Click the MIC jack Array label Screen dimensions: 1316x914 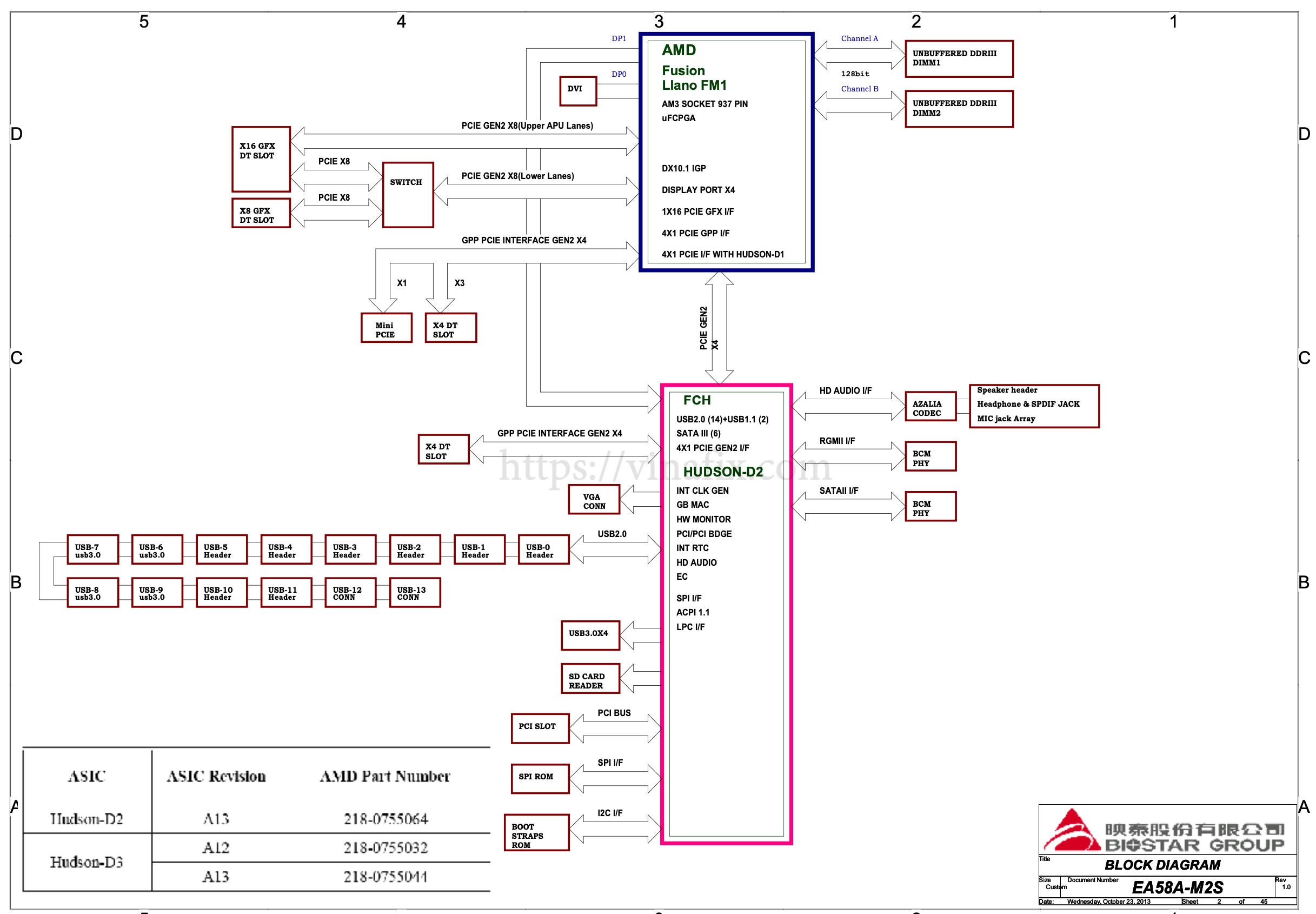tap(1005, 419)
